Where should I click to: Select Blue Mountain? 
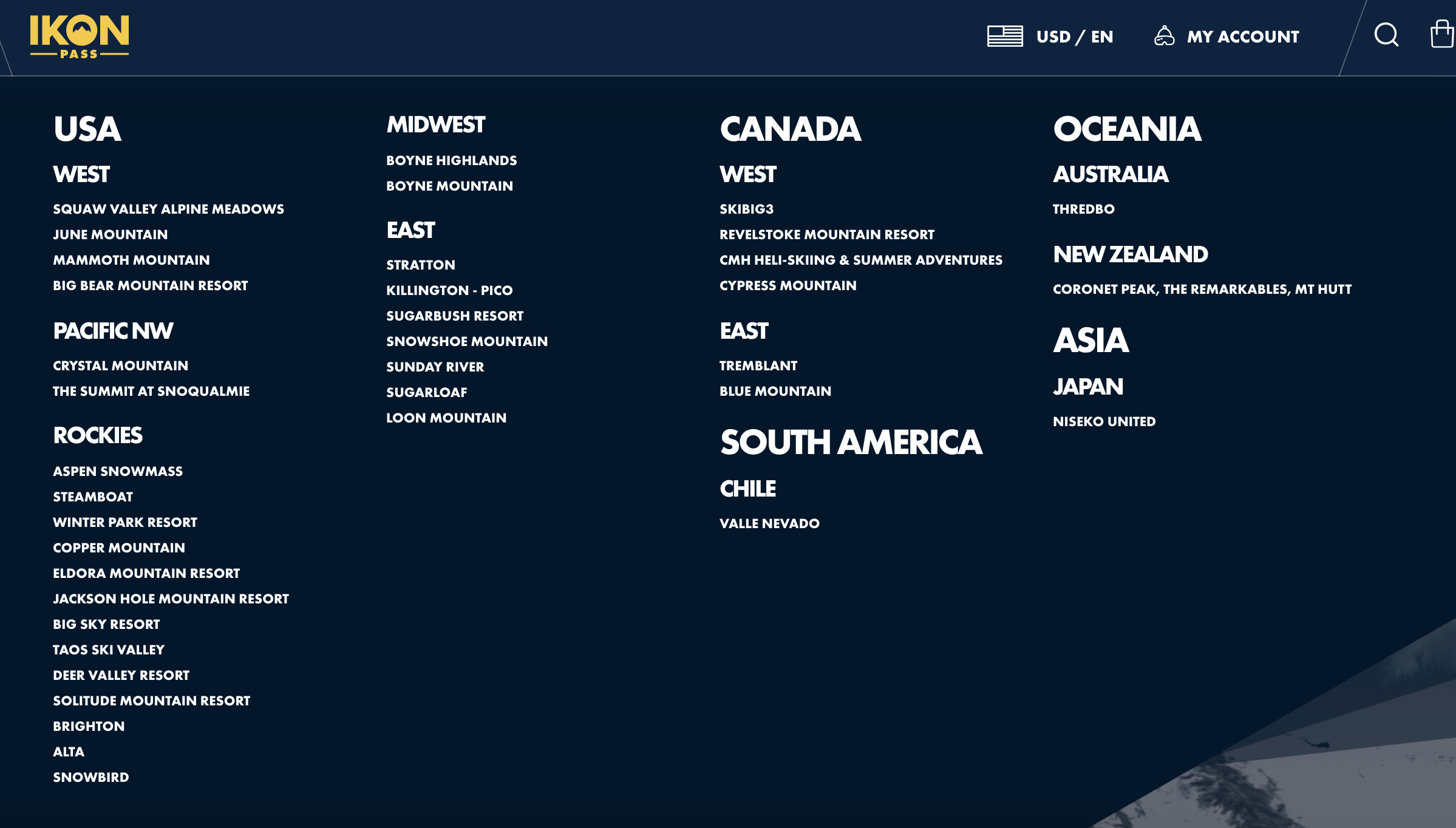[x=775, y=392]
